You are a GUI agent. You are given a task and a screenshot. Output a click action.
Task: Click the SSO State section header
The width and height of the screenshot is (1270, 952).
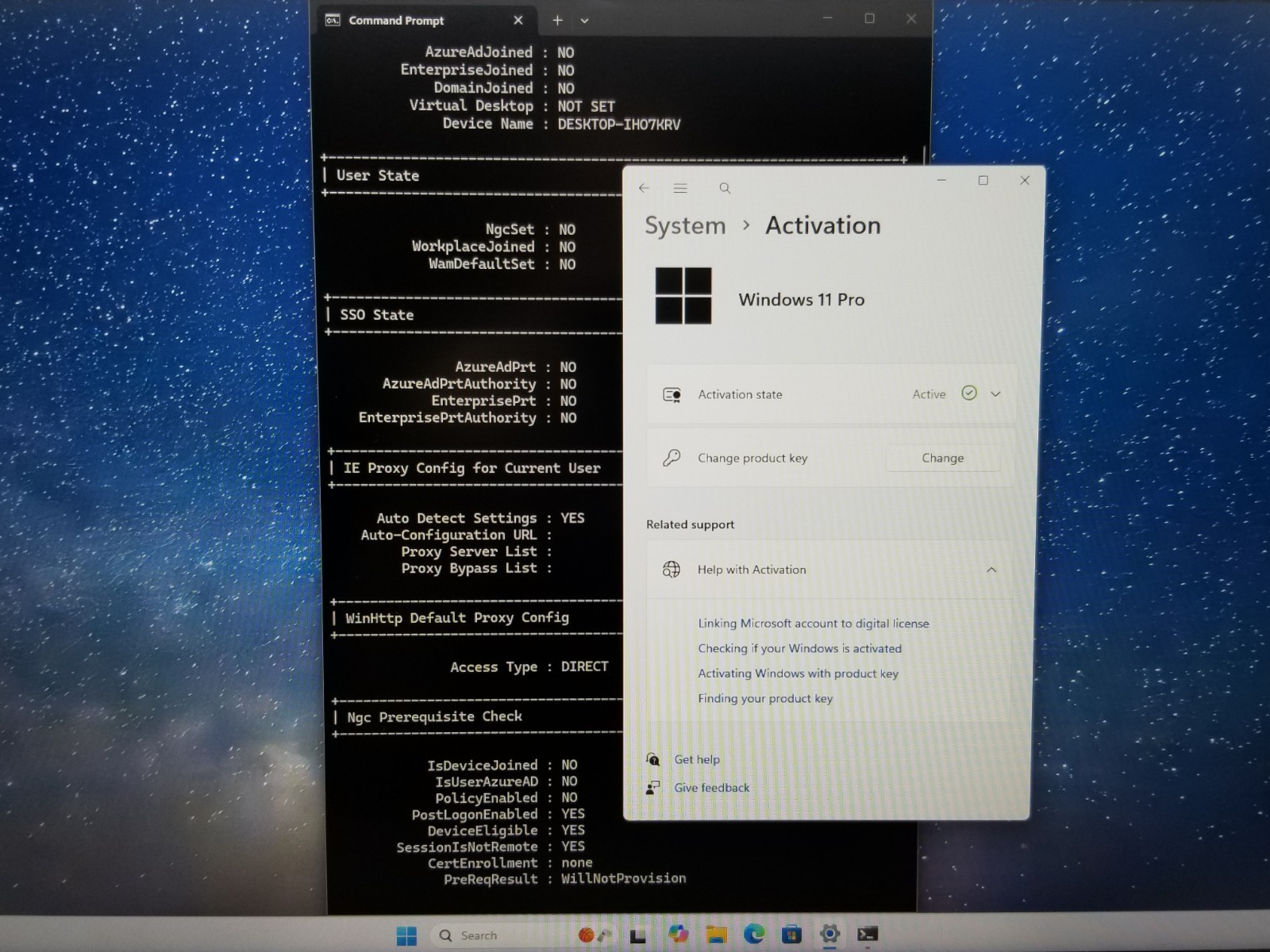[x=377, y=315]
